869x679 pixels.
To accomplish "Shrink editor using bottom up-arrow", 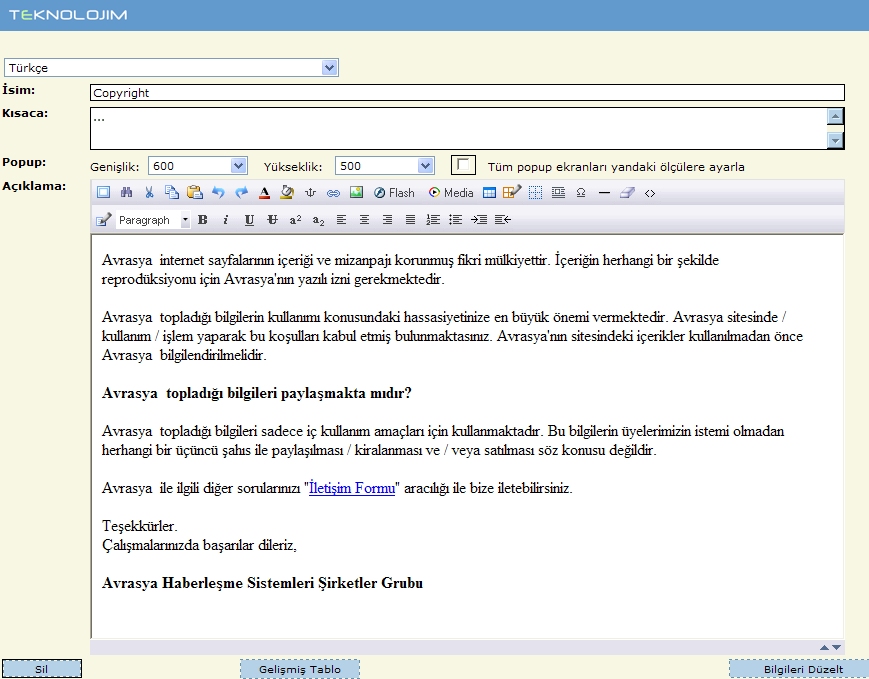I will pos(824,647).
